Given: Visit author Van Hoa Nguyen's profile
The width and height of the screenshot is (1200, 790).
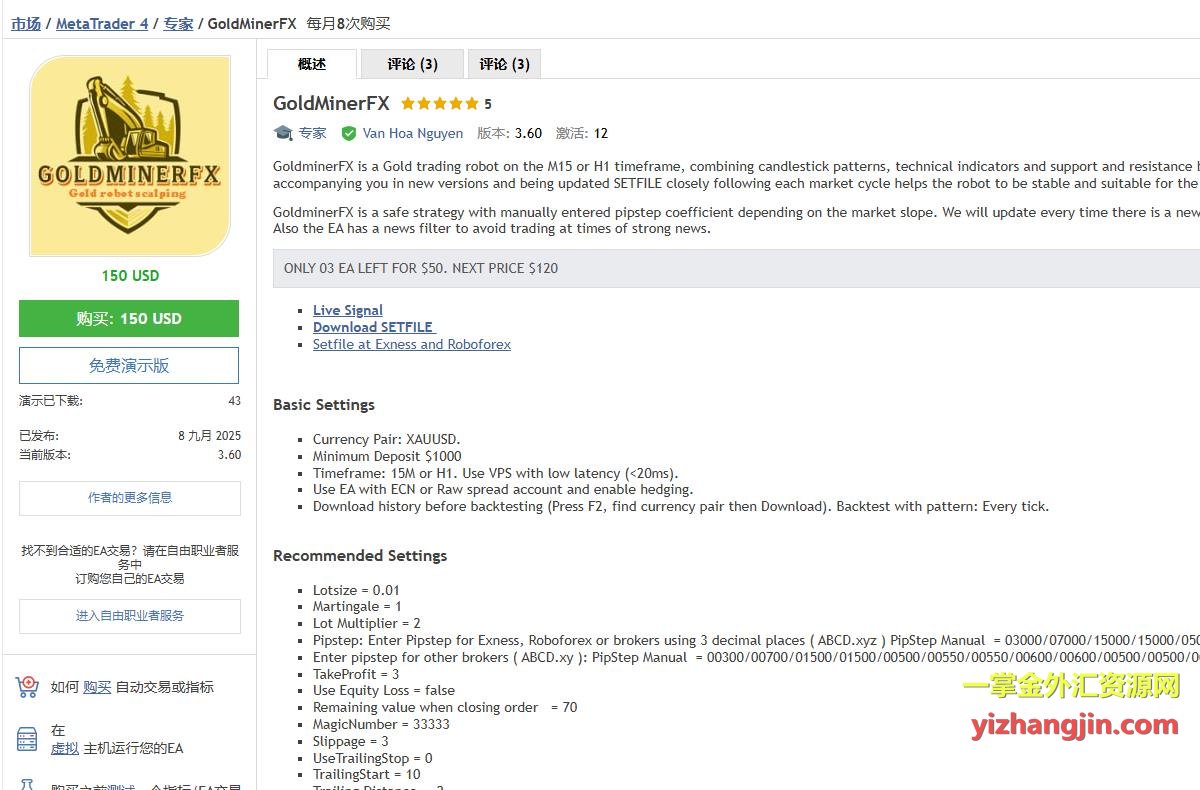Looking at the screenshot, I should pos(412,133).
